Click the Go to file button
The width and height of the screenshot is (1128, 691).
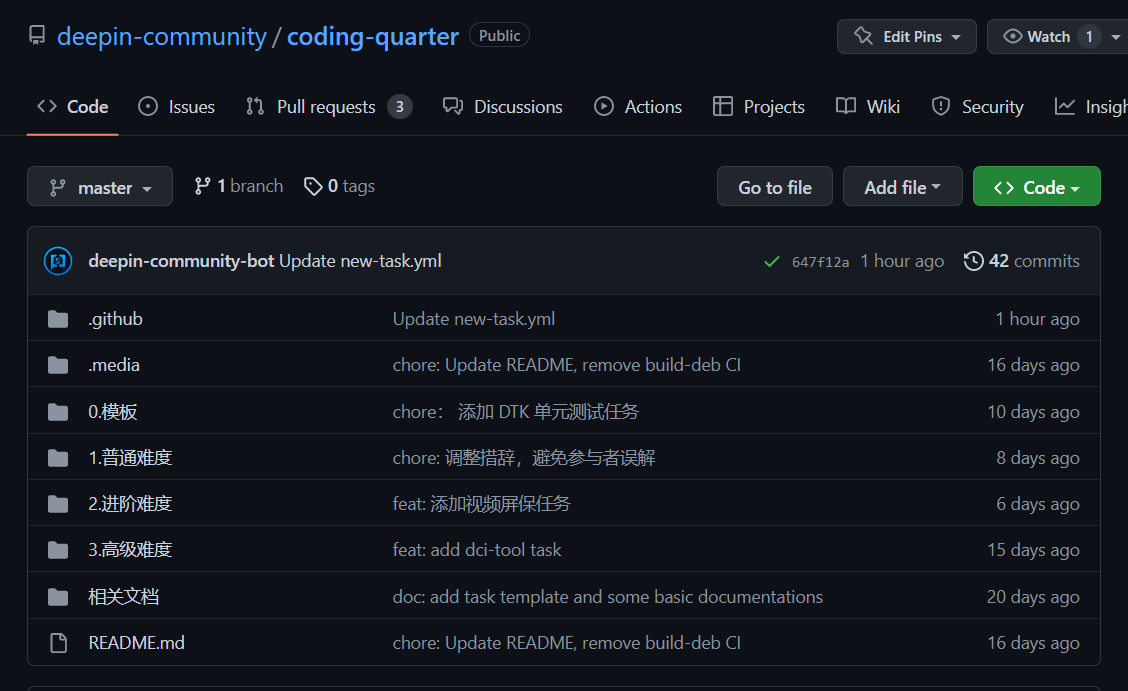[x=775, y=186]
